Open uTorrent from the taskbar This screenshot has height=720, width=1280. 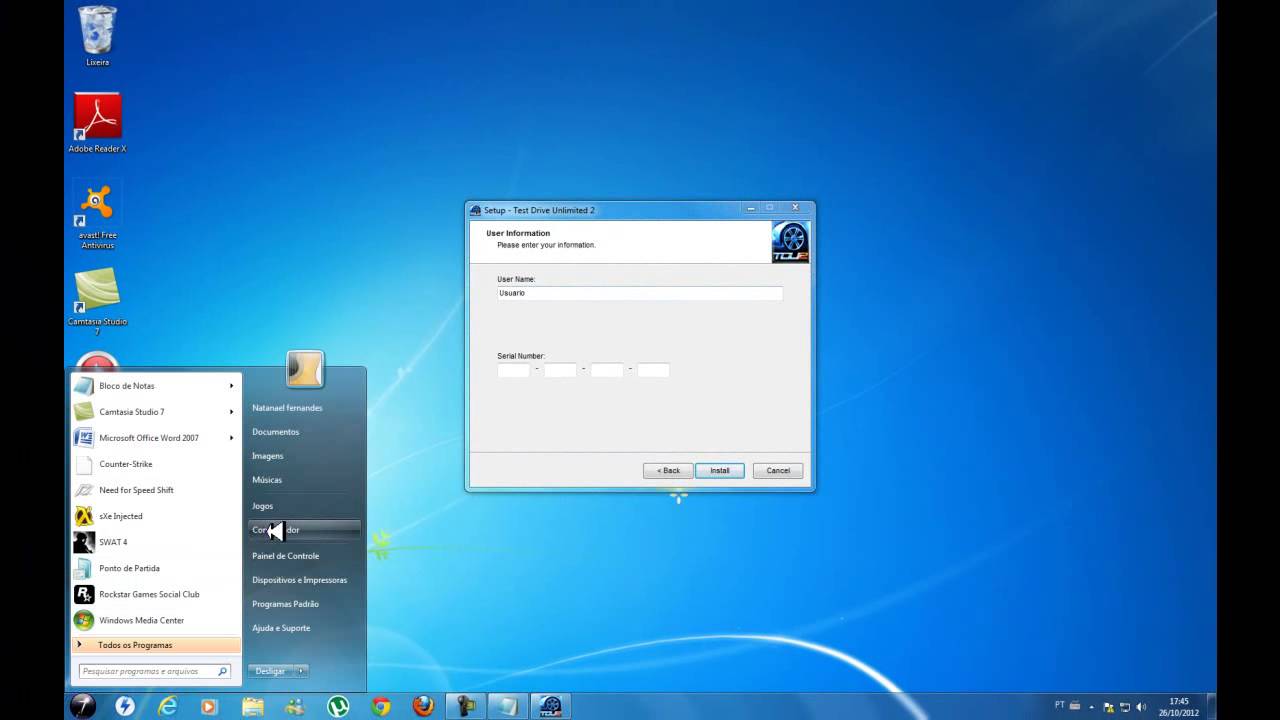click(x=338, y=706)
